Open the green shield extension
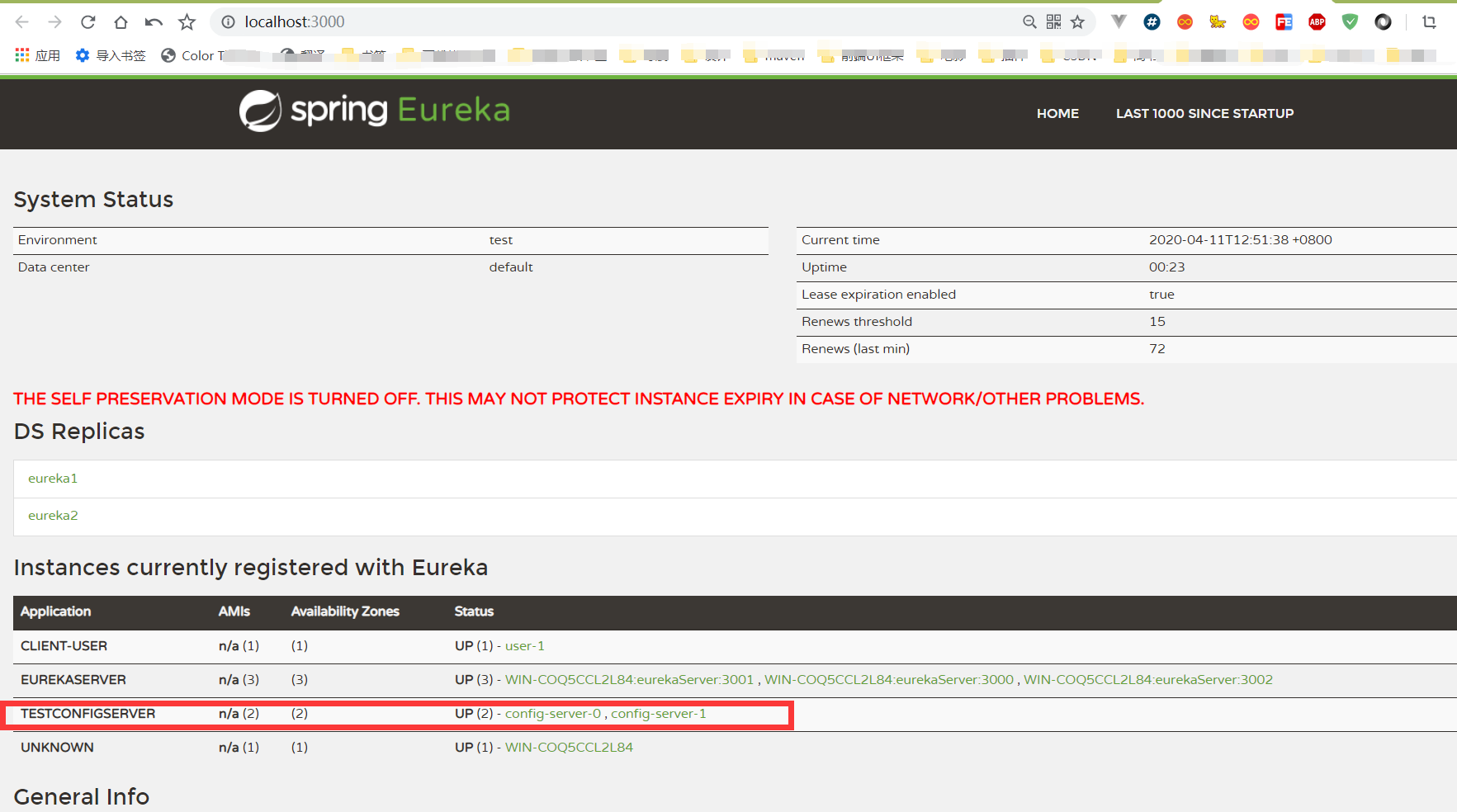 click(1350, 22)
